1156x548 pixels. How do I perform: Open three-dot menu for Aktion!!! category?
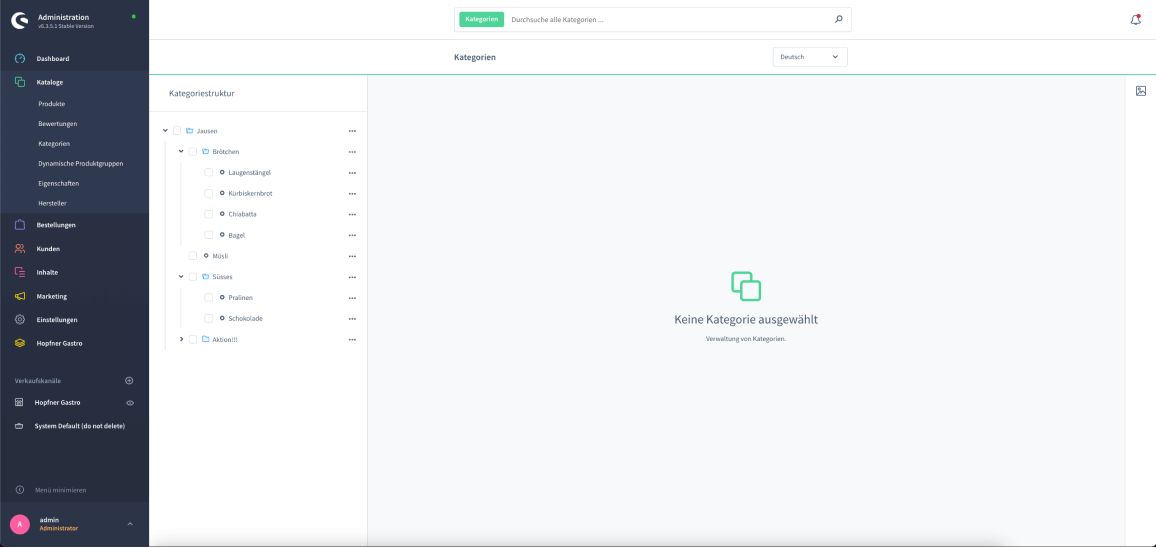click(x=352, y=340)
